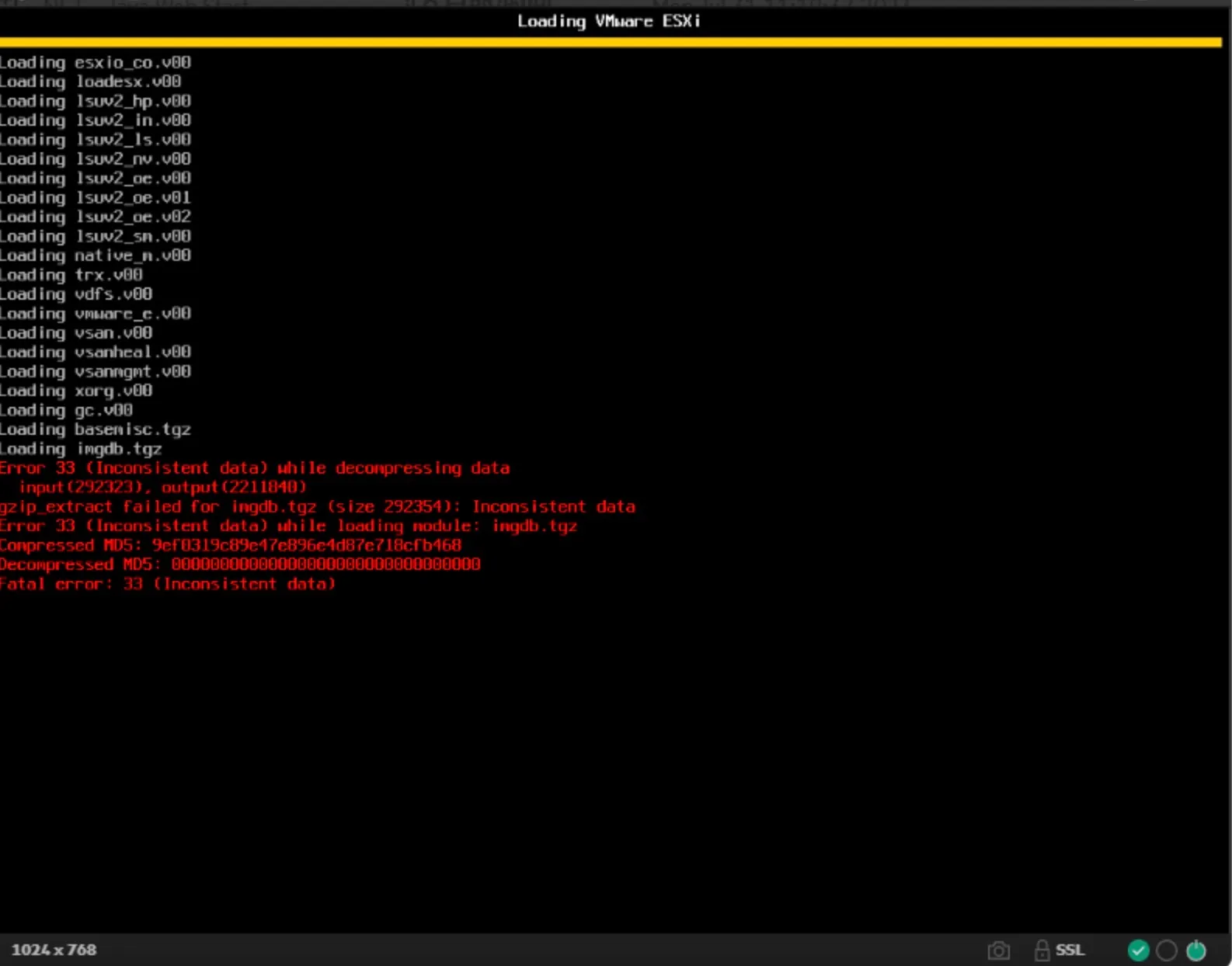Click the 'Loading native_m.v00' line
Viewport: 1232px width, 966px height.
(96, 255)
